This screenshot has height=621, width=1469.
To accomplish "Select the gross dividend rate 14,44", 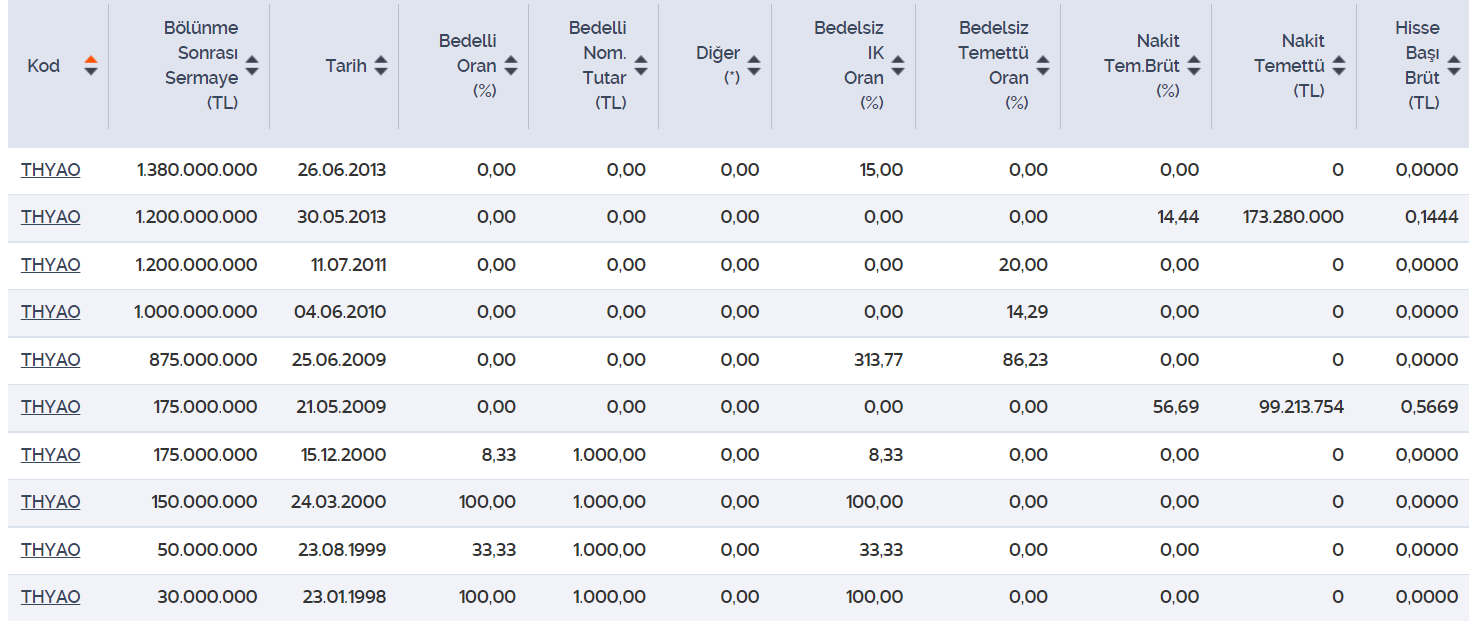I will click(x=1178, y=217).
